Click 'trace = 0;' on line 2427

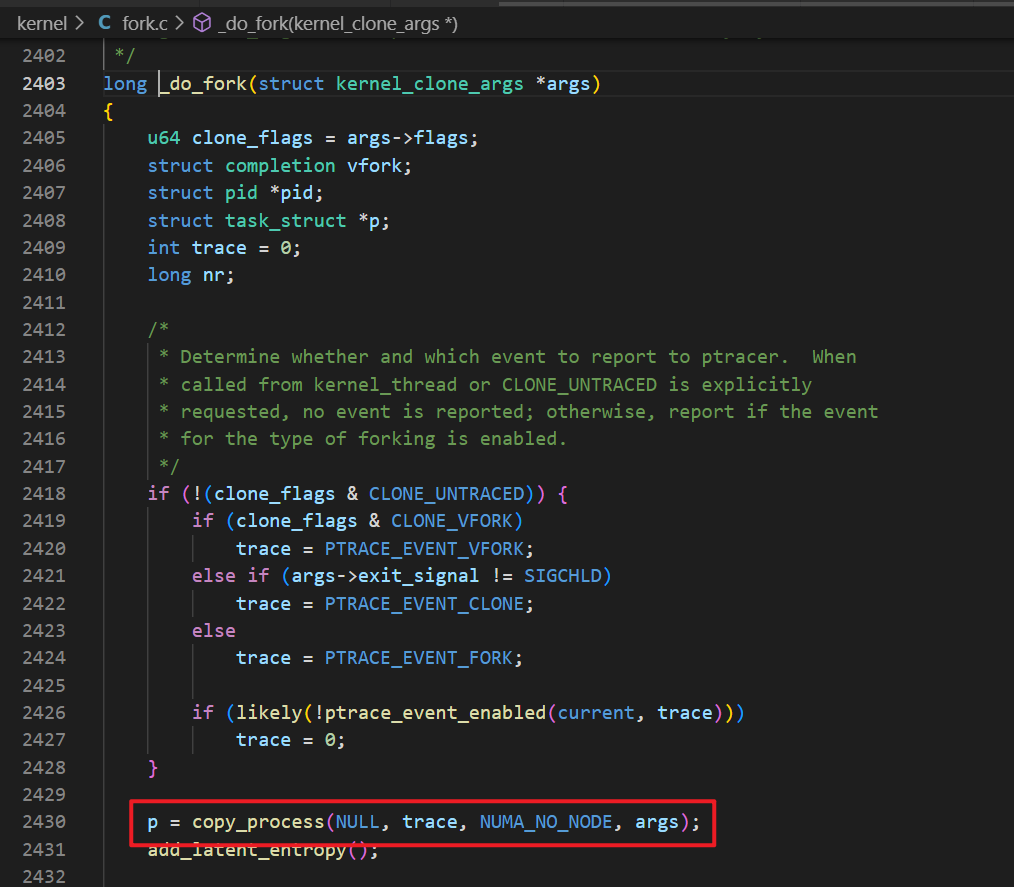point(290,740)
